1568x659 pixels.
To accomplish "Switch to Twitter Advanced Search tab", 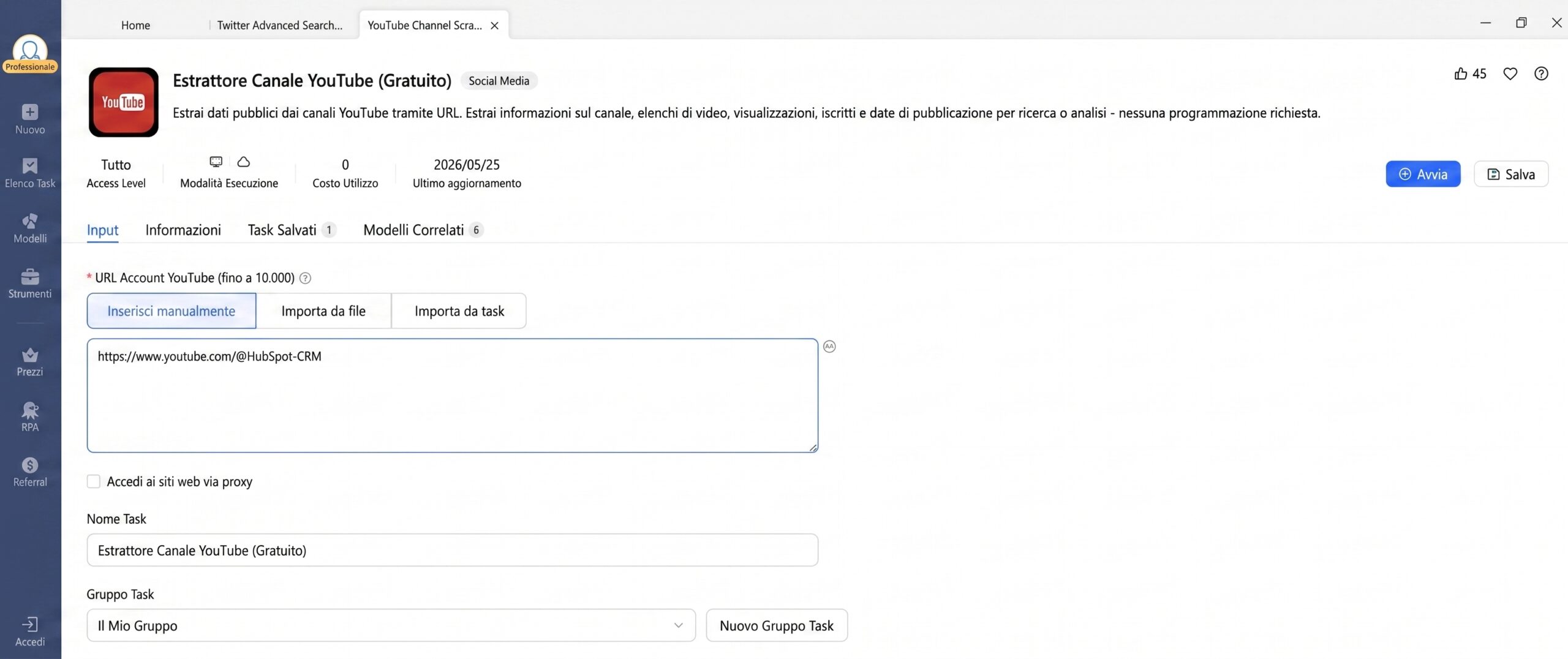I will [279, 25].
